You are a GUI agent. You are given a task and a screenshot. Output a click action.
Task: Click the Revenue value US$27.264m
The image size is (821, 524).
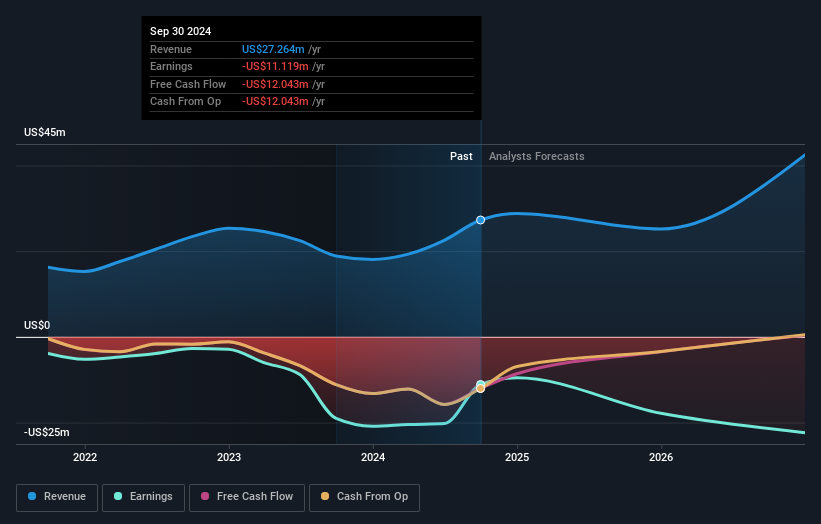pos(273,49)
